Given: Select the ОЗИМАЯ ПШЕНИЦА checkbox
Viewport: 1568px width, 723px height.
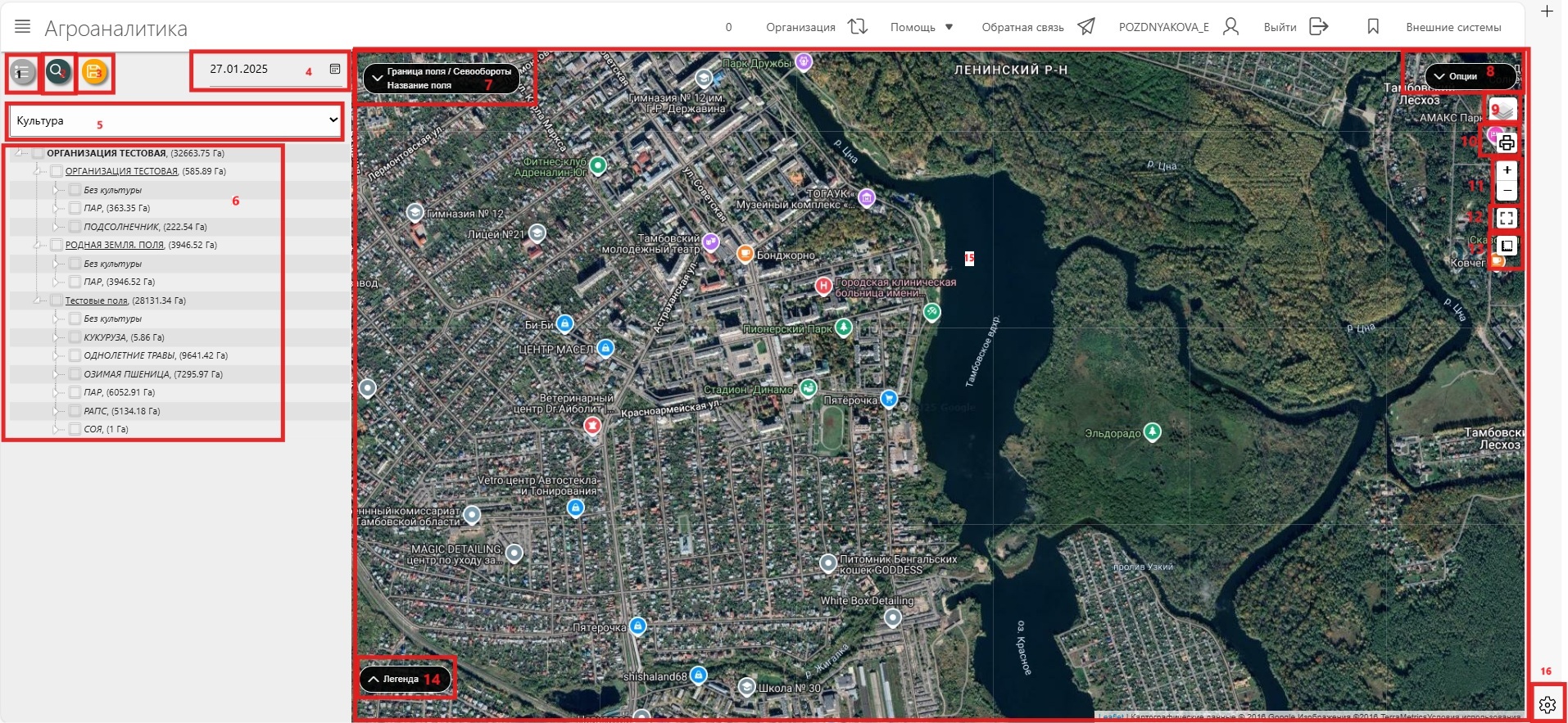Looking at the screenshot, I should point(75,374).
